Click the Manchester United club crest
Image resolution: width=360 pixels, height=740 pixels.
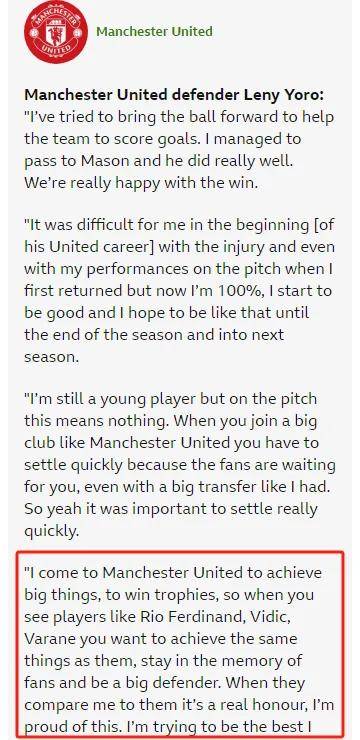click(56, 32)
